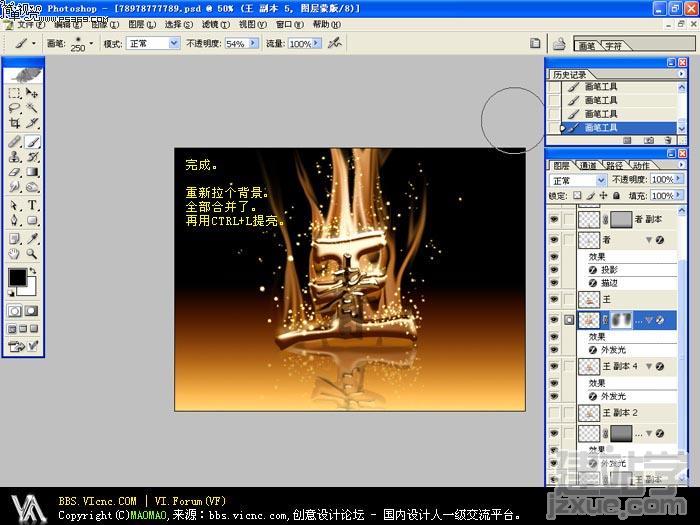
Task: Collapse effects of 王 副本 4 layer
Action: [649, 367]
